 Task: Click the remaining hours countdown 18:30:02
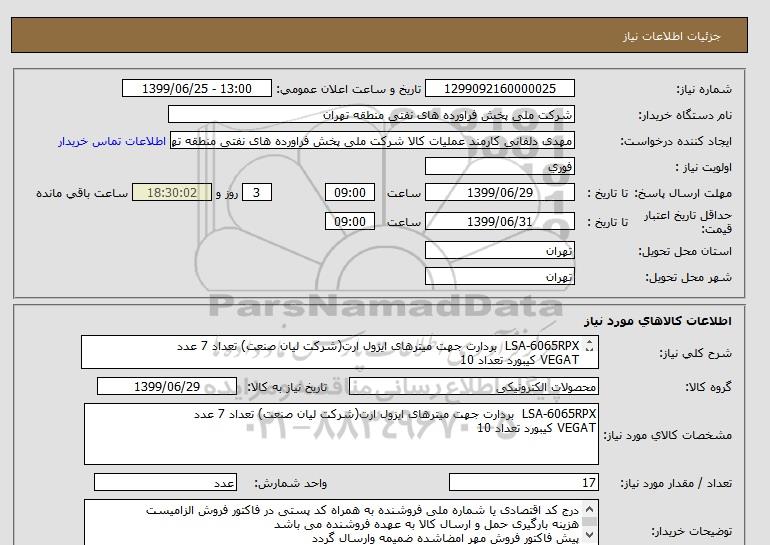(172, 192)
